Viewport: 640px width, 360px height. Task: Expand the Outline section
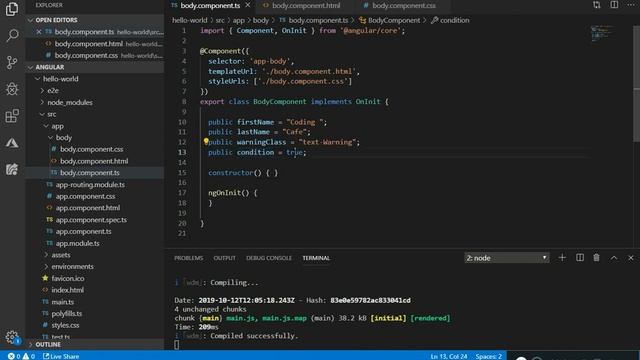tap(31, 344)
